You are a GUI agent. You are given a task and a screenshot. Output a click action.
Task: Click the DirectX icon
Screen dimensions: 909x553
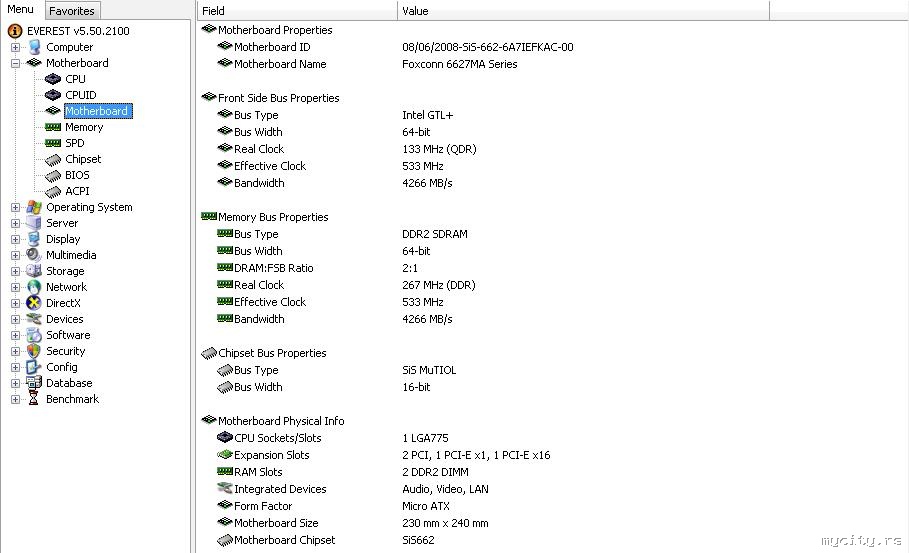click(x=34, y=303)
